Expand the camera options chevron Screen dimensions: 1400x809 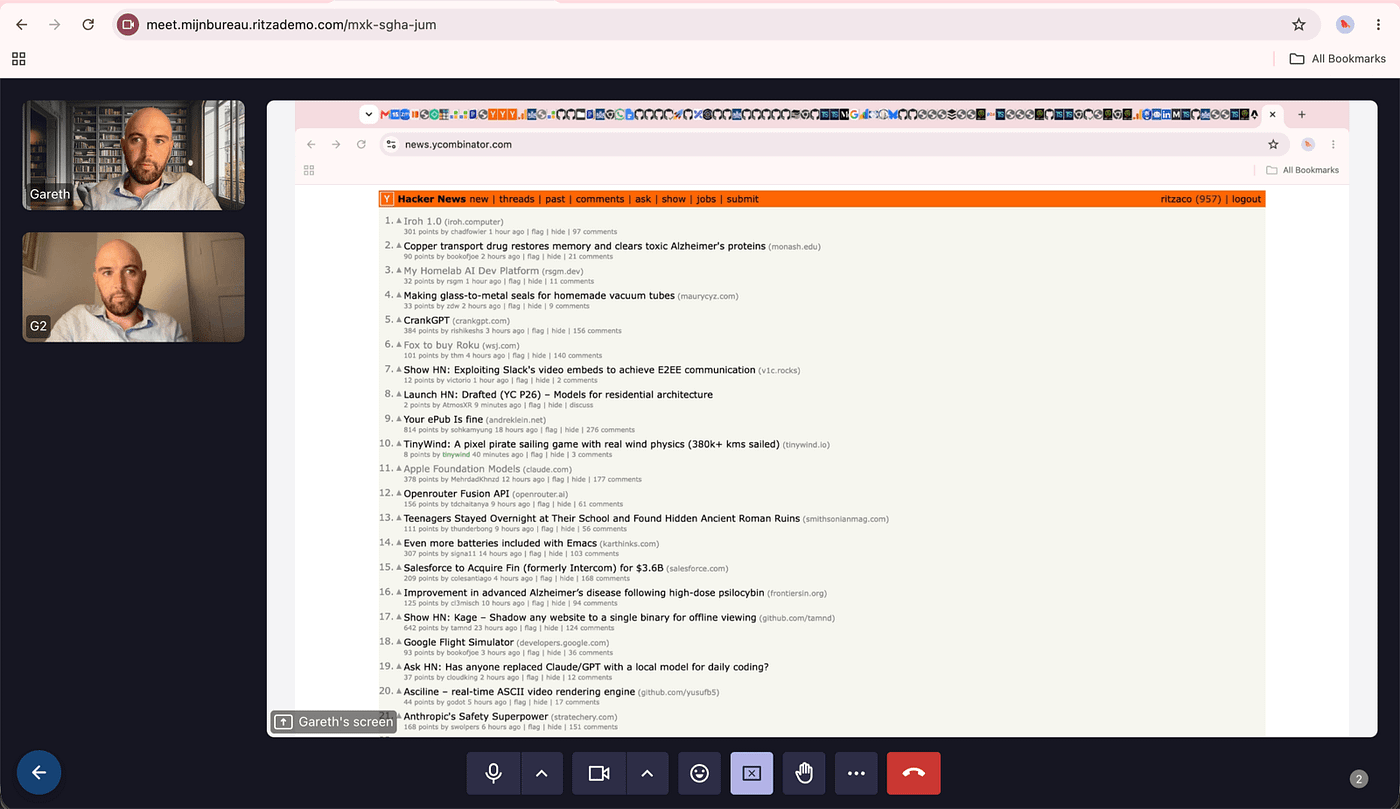click(647, 773)
